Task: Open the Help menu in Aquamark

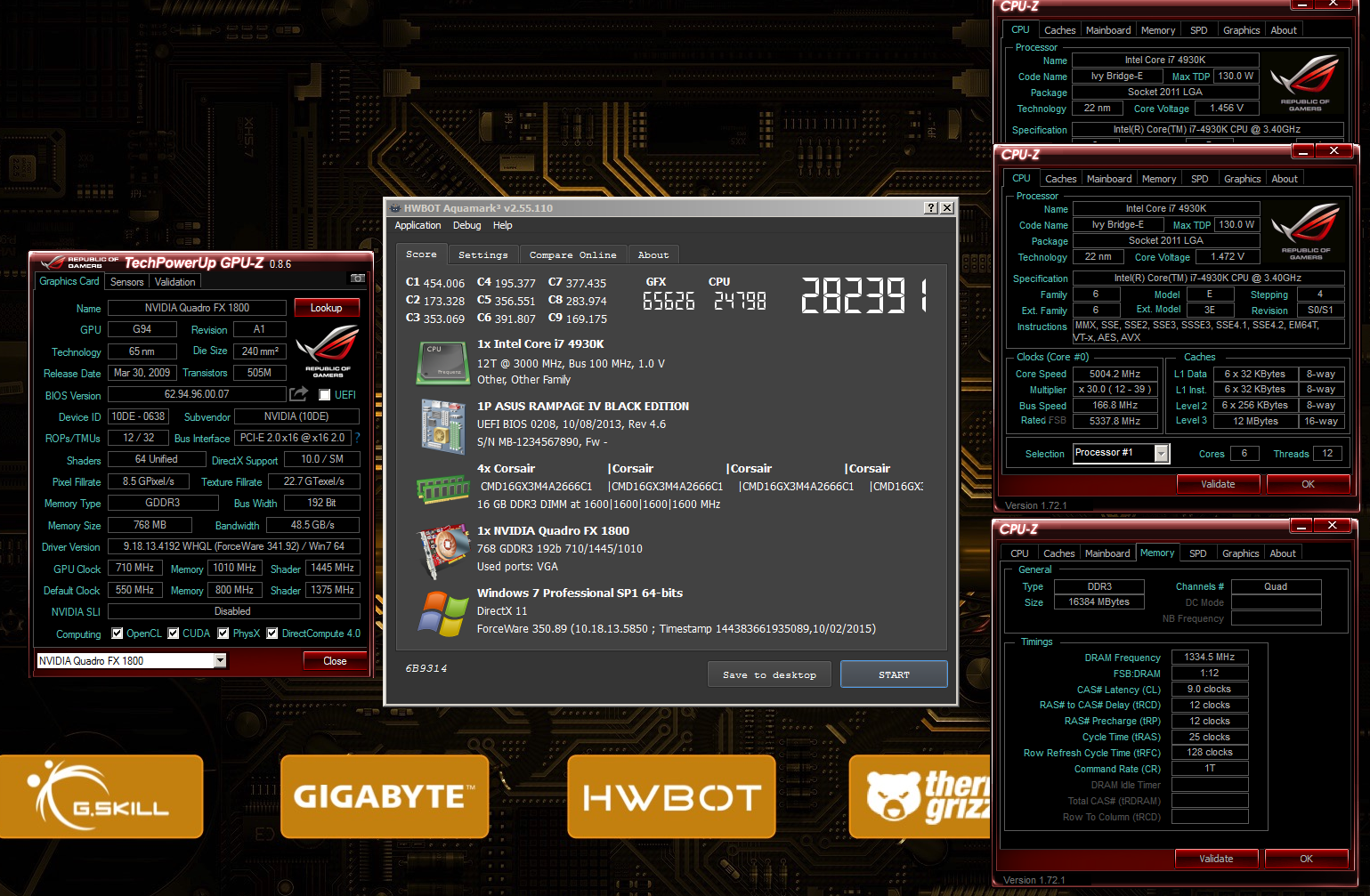Action: pyautogui.click(x=502, y=225)
